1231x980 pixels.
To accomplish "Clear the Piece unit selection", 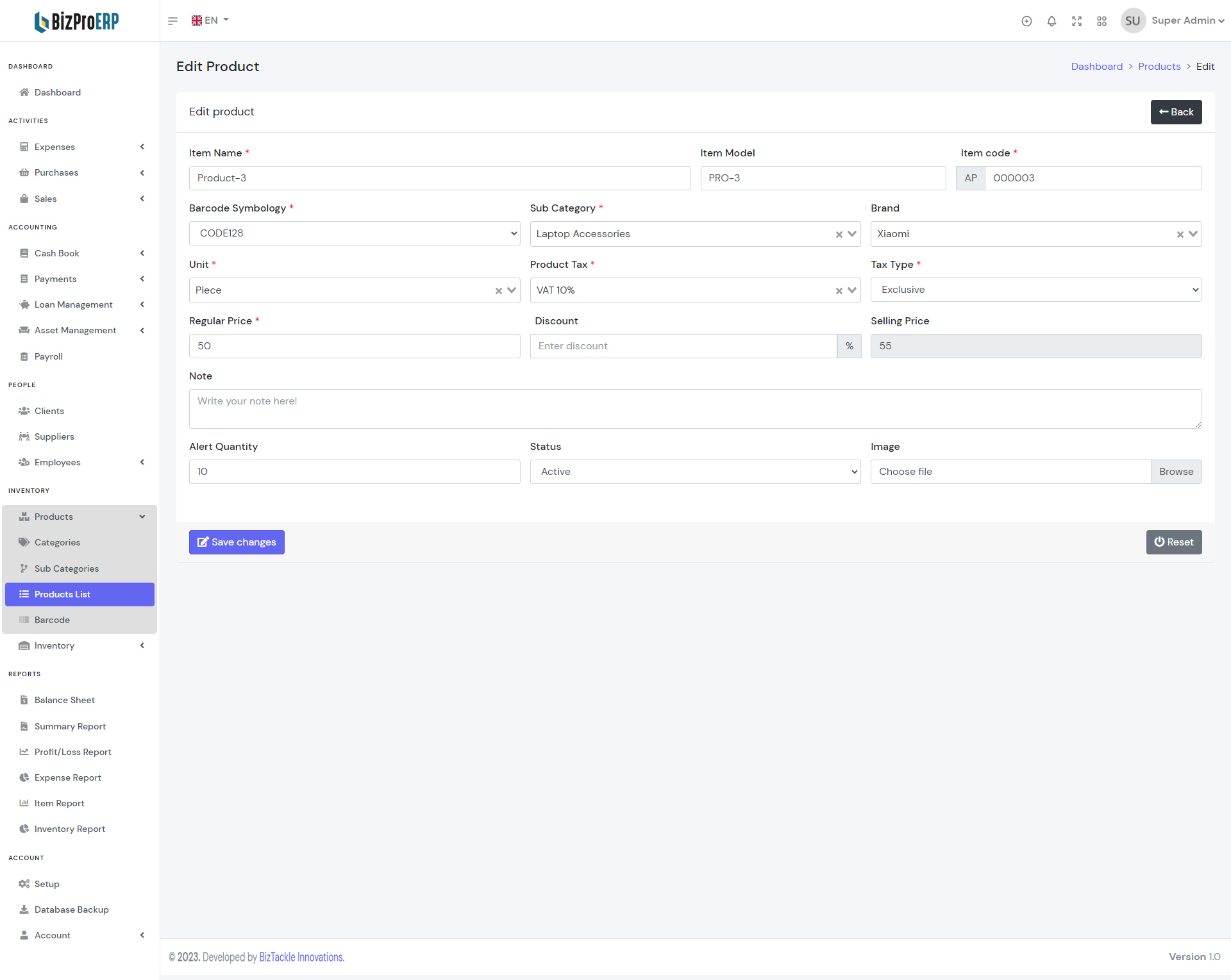I will click(498, 291).
